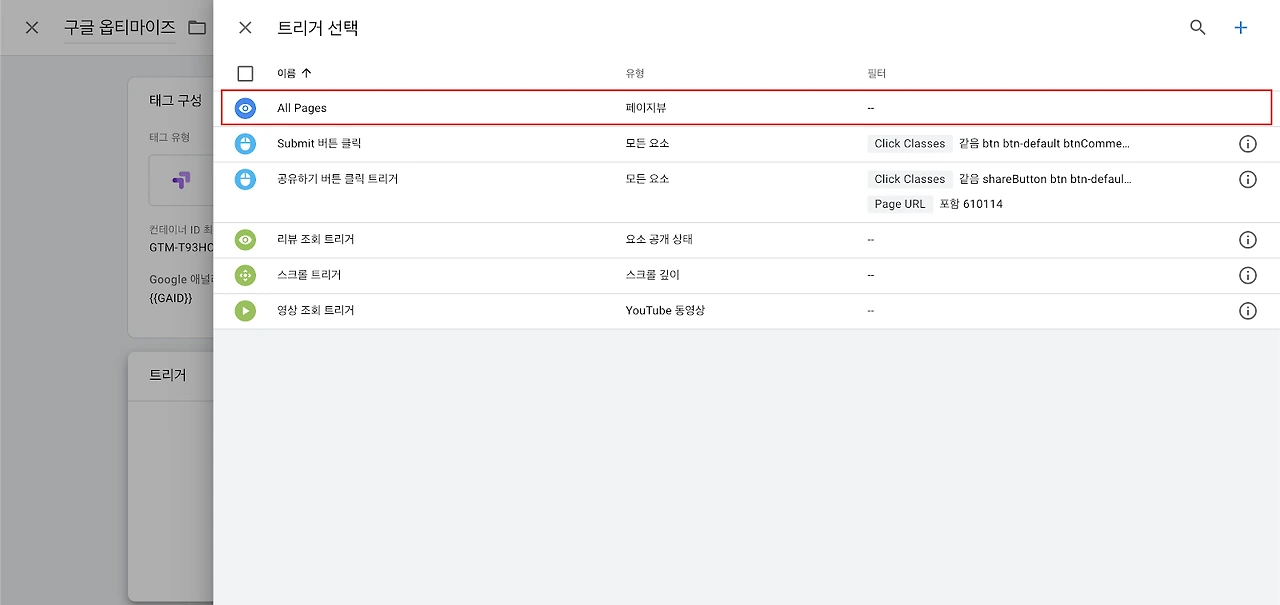This screenshot has height=605, width=1280.
Task: Open folder icon beside 구글 옵티마이즈
Action: tap(197, 28)
